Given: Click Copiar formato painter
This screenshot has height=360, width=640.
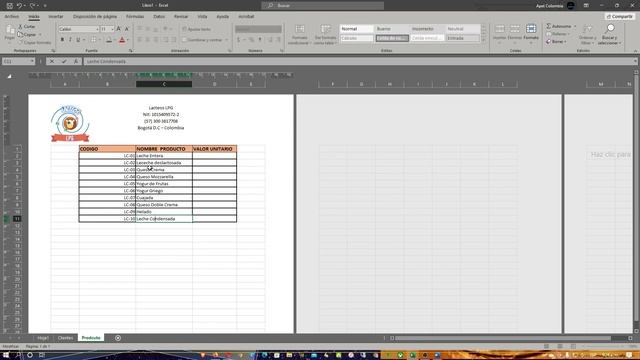Looking at the screenshot, I should click(35, 42).
